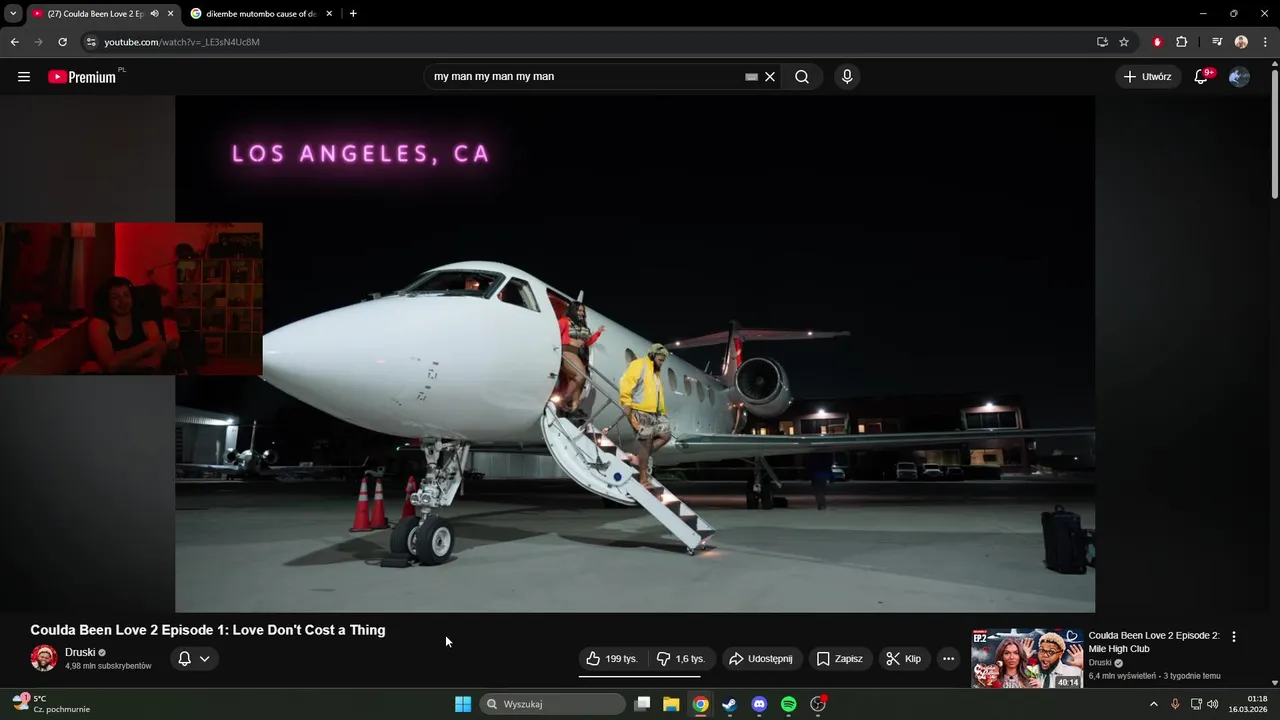
Task: Open the weather widget 5°C Cz. pochmurnie
Action: coord(52,704)
